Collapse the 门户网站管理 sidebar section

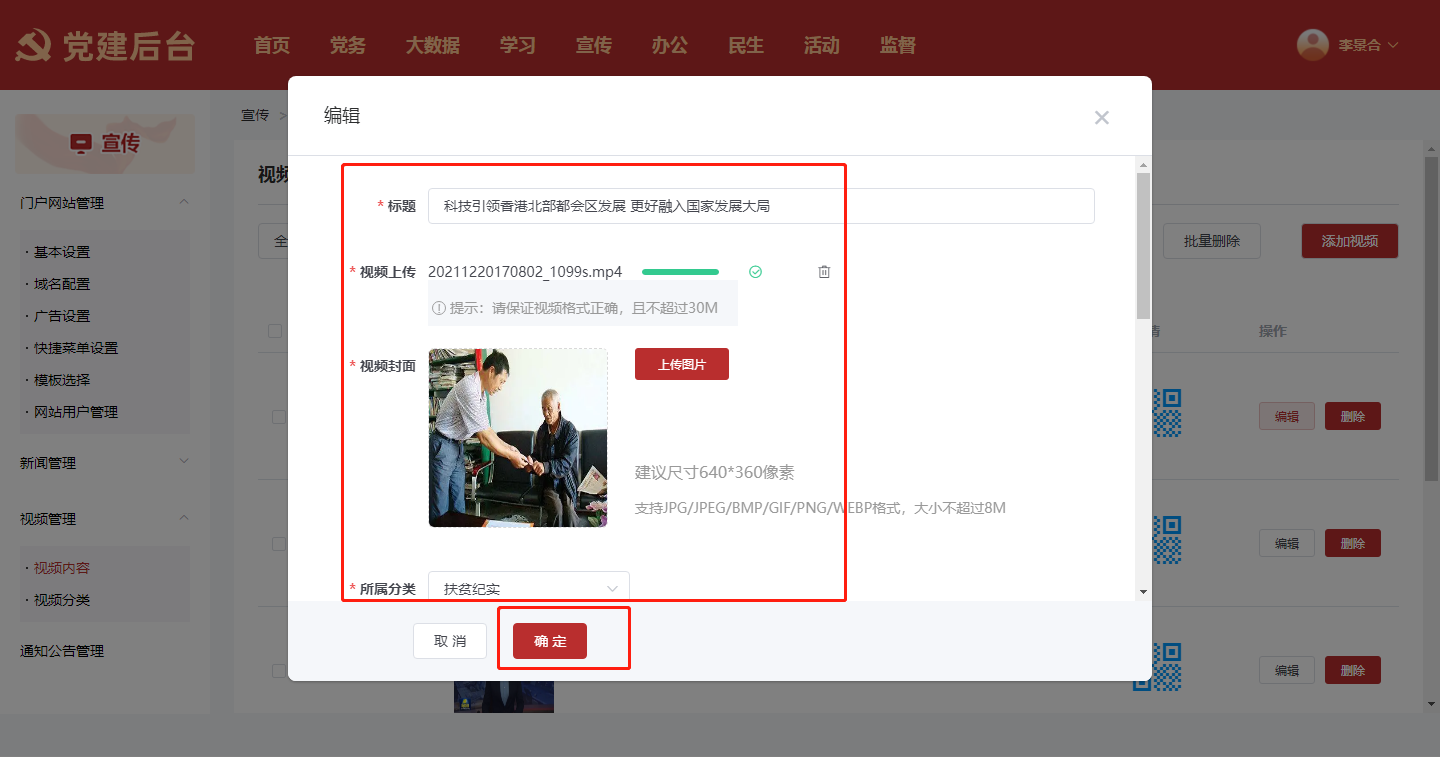(x=184, y=203)
